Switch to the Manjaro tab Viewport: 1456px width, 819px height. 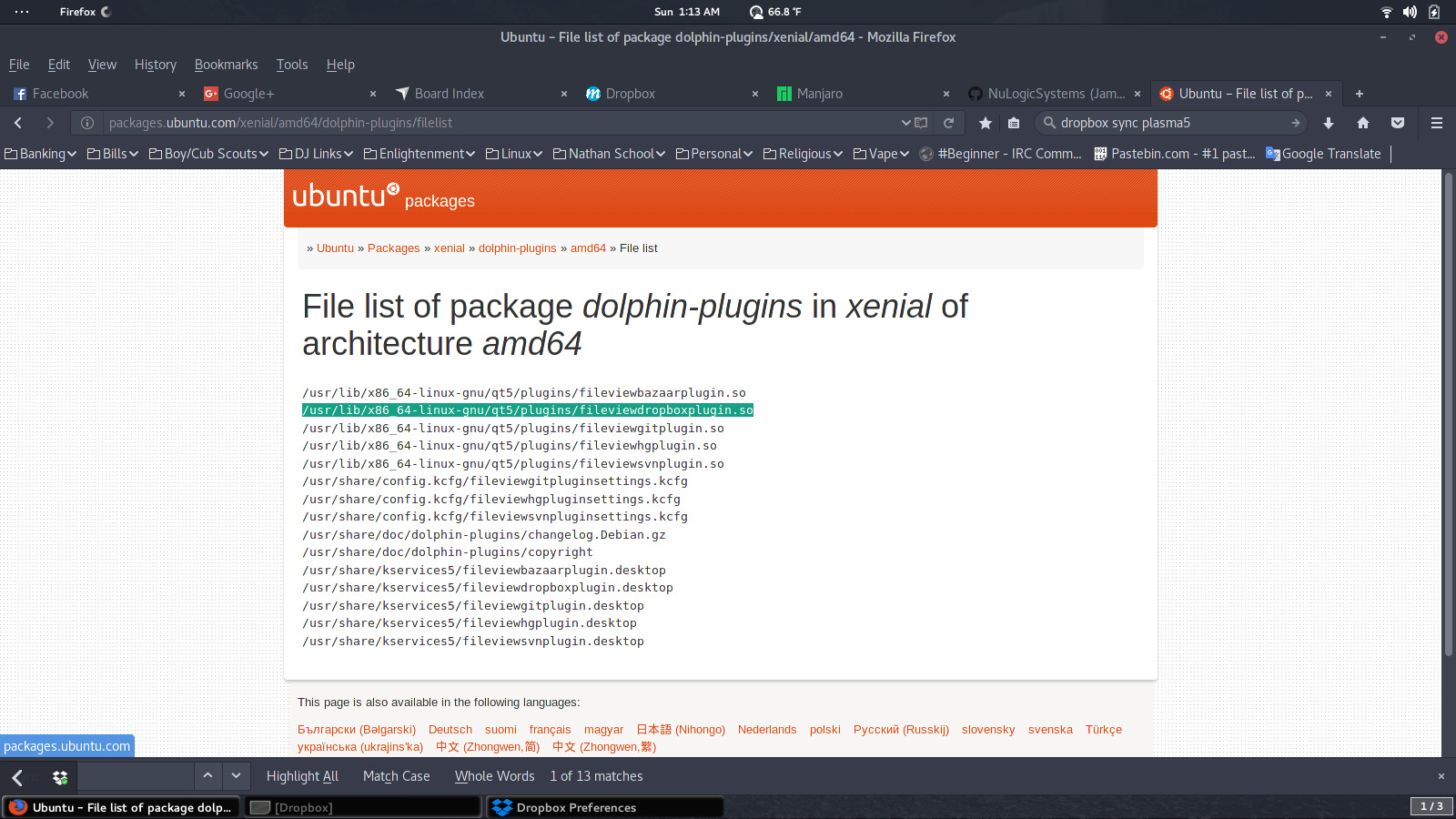[x=819, y=94]
